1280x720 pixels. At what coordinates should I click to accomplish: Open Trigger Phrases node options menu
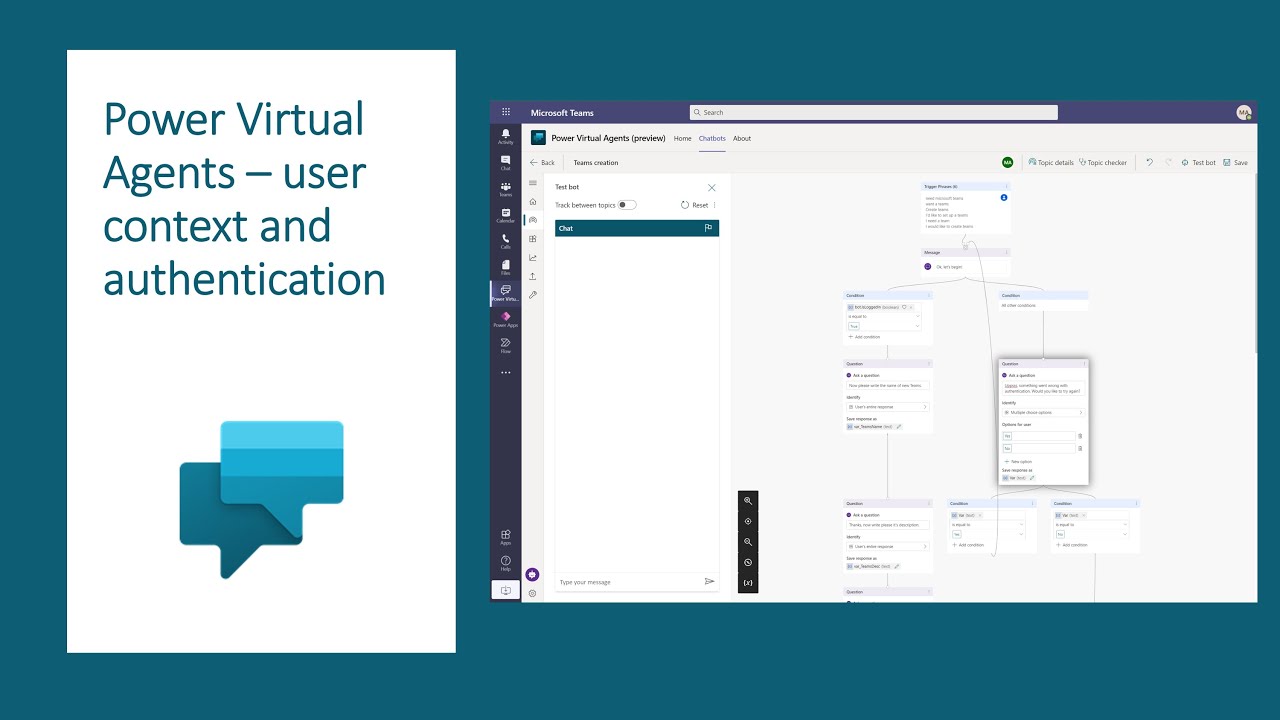click(1007, 186)
